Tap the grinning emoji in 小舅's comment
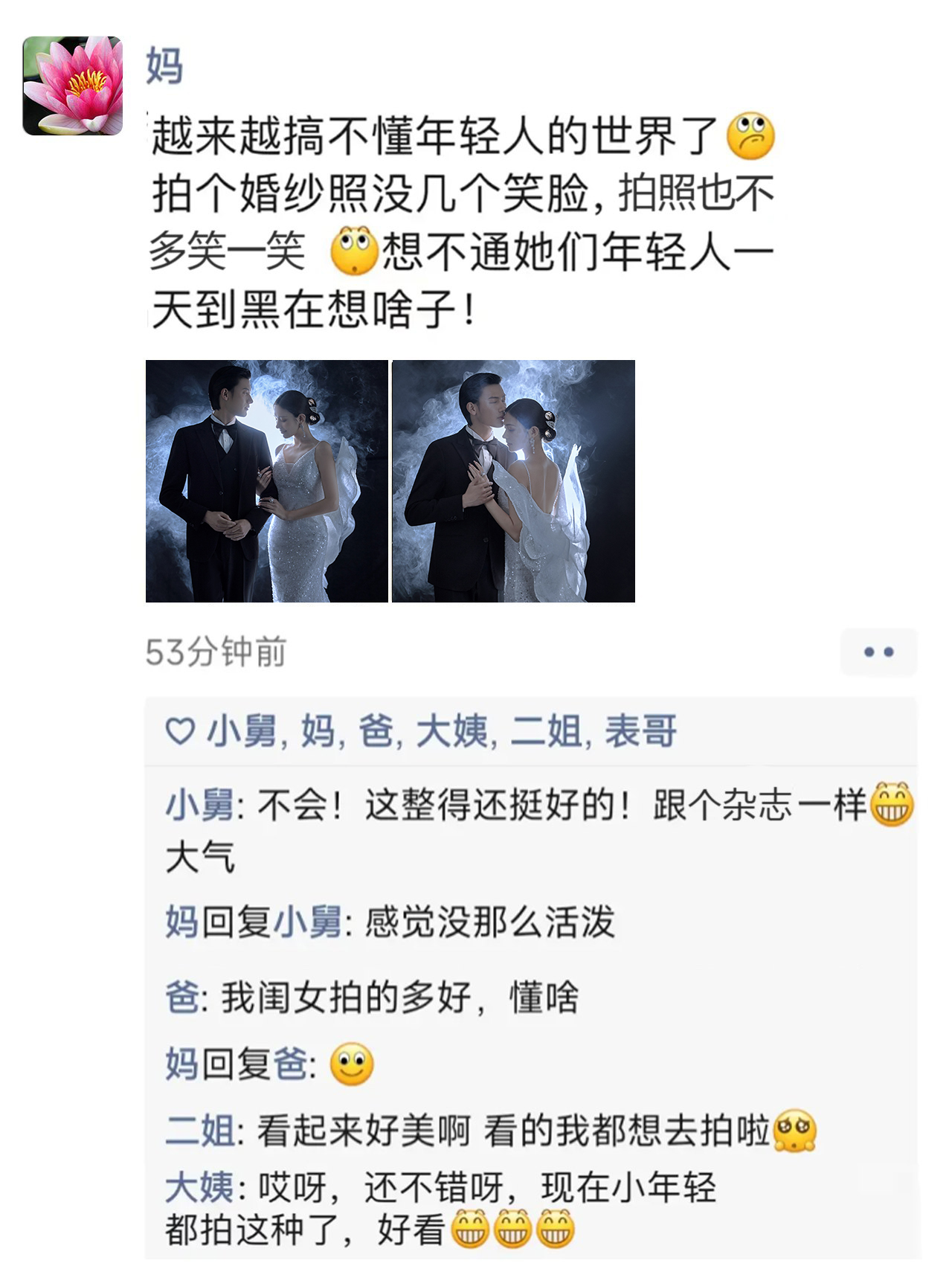The image size is (952, 1269). coord(892,804)
